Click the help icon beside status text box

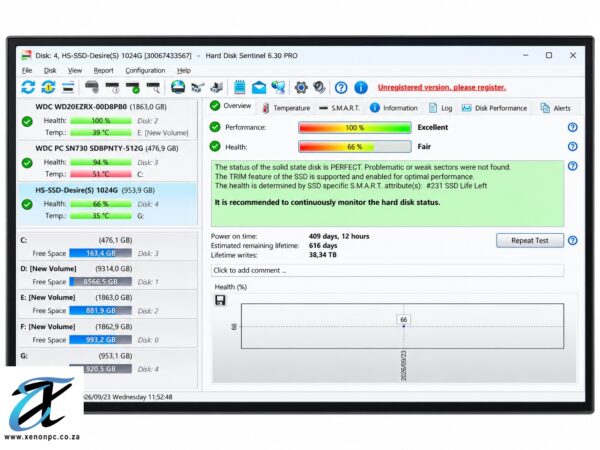[x=572, y=166]
